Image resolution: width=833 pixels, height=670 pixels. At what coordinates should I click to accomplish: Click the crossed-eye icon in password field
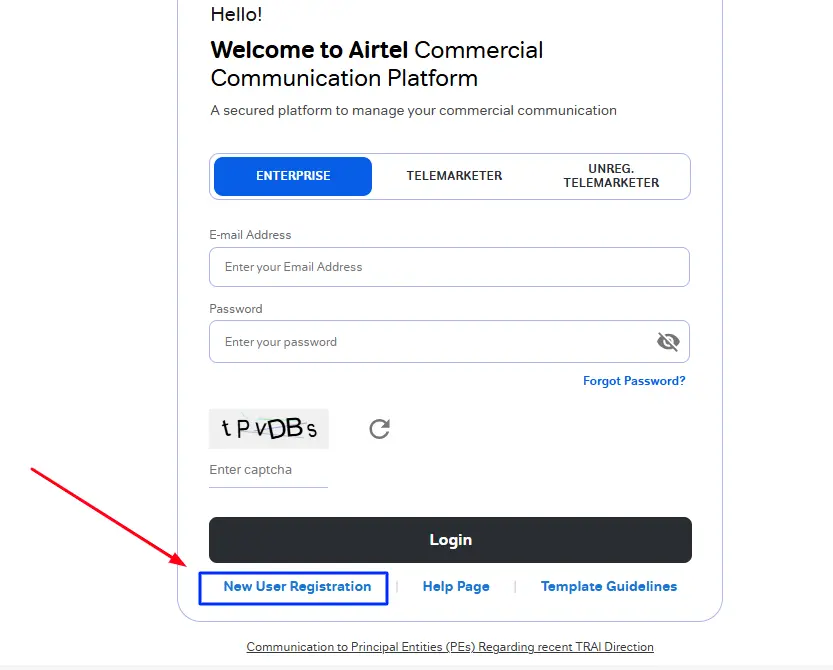click(668, 341)
